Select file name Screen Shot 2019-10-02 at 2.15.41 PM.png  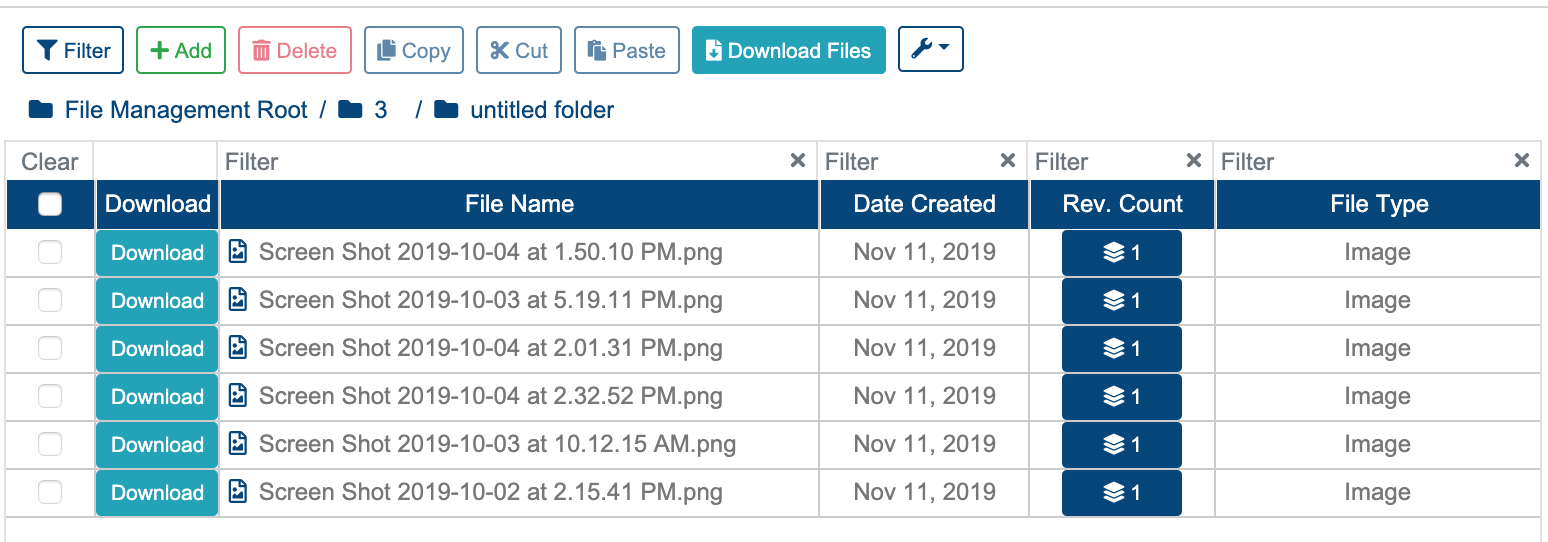[x=491, y=492]
